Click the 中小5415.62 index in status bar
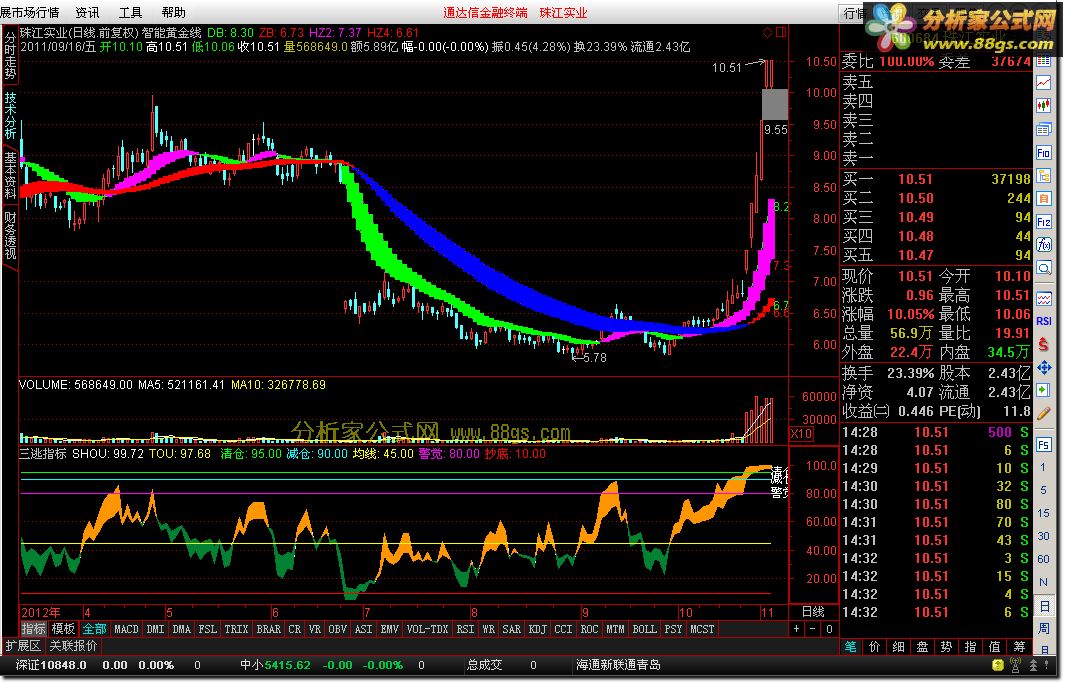1065x683 pixels. click(x=276, y=665)
